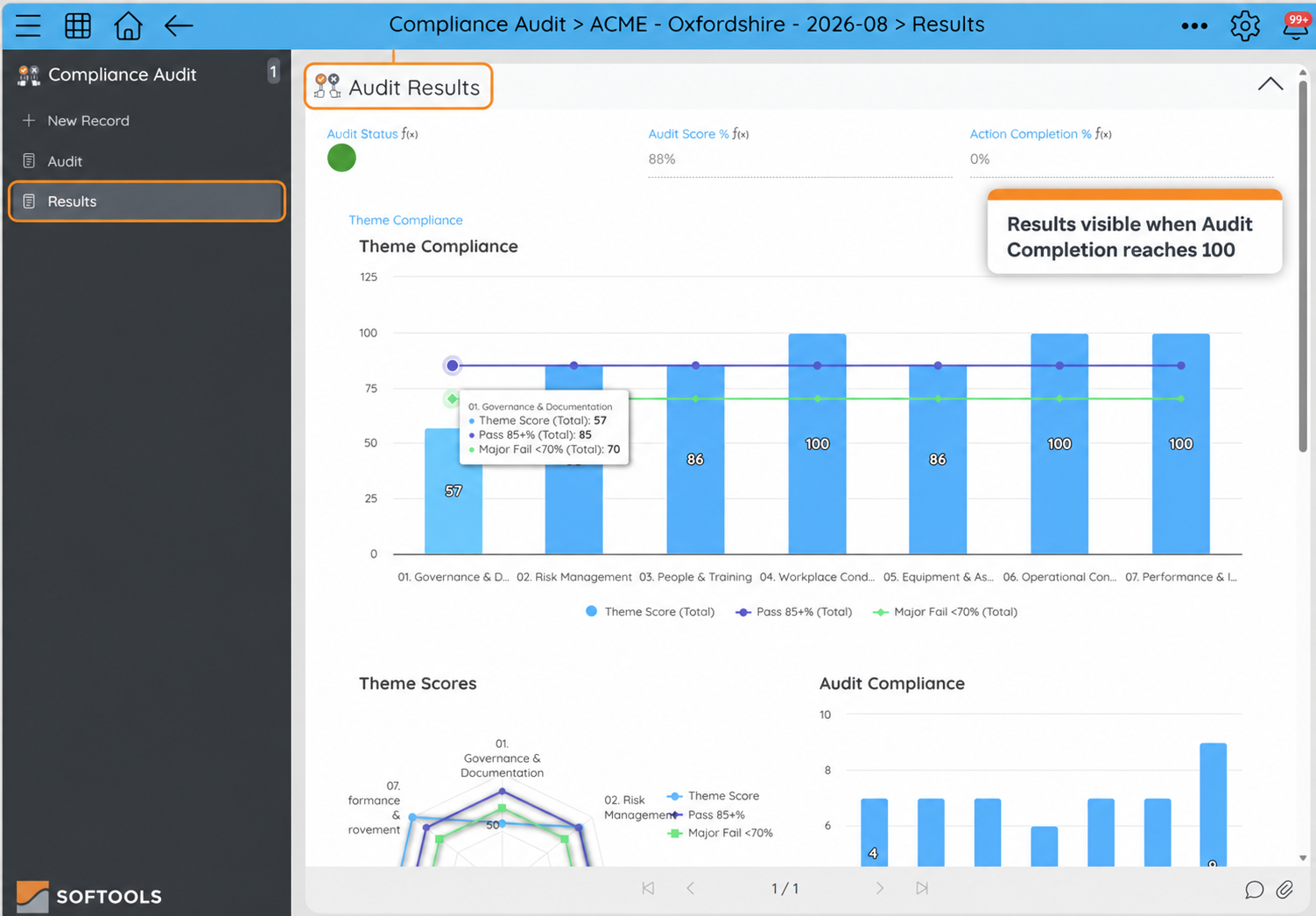Click the document icon beside Audit

(29, 161)
